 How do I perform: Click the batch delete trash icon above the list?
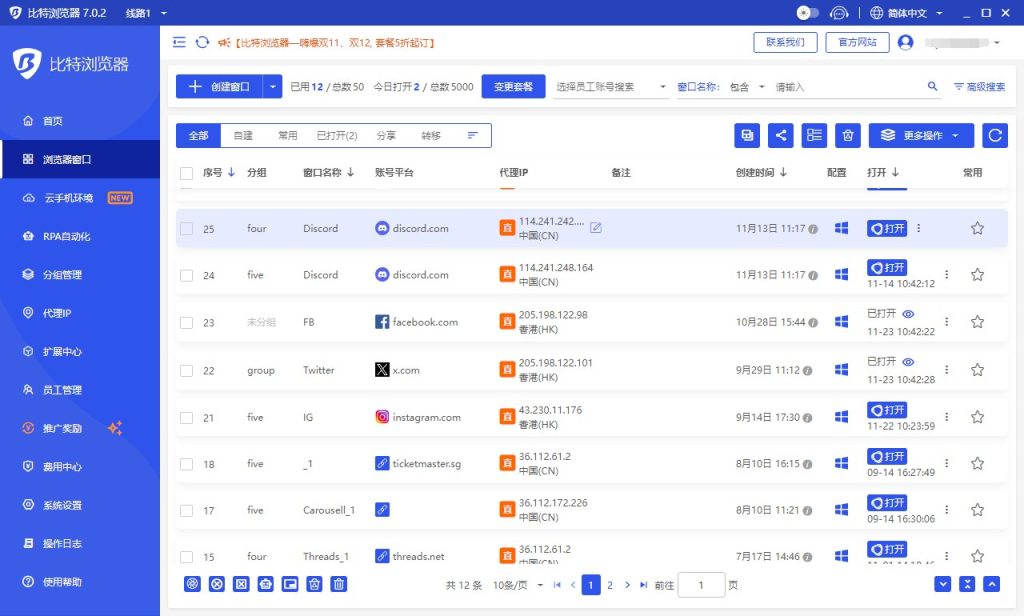847,135
